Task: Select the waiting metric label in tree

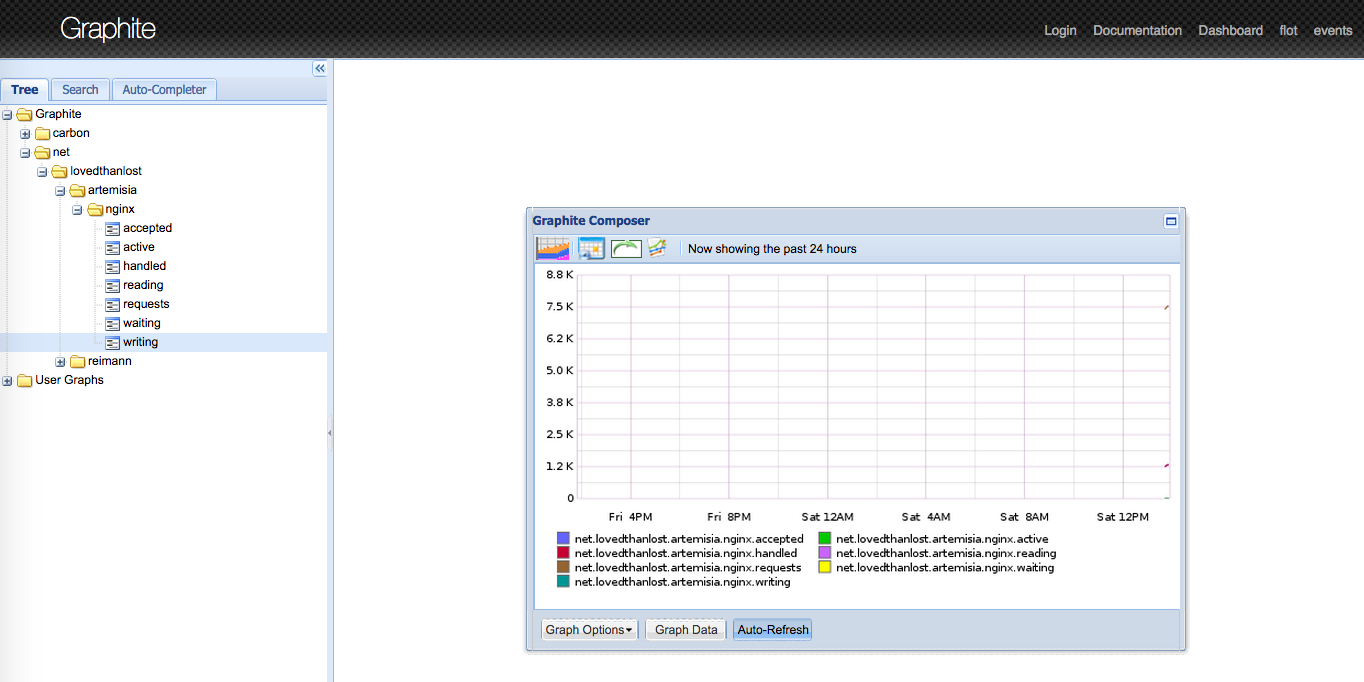Action: (x=142, y=323)
